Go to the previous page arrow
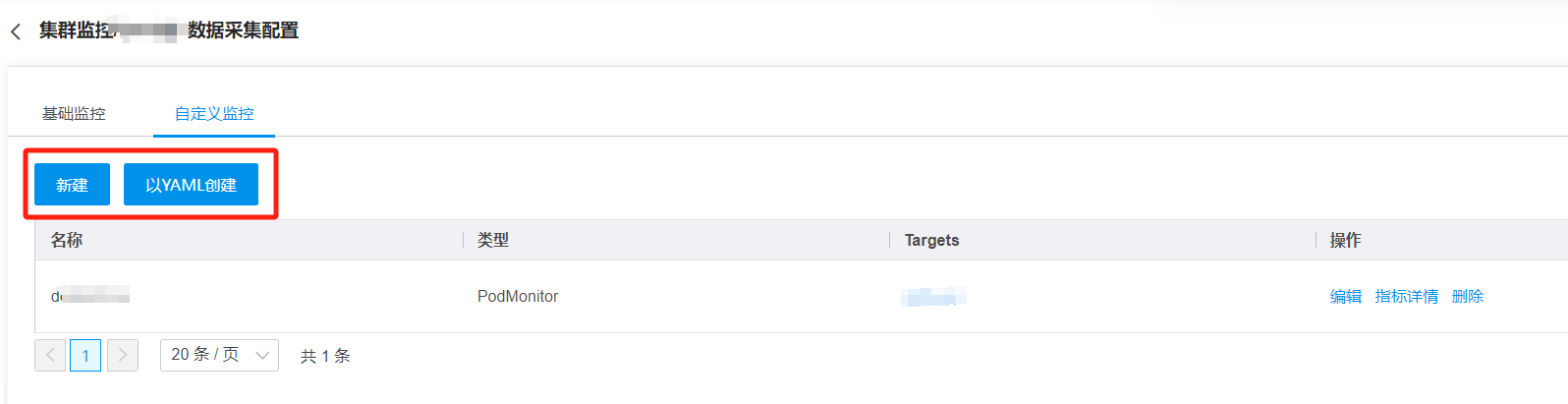Image resolution: width=1568 pixels, height=404 pixels. click(50, 355)
